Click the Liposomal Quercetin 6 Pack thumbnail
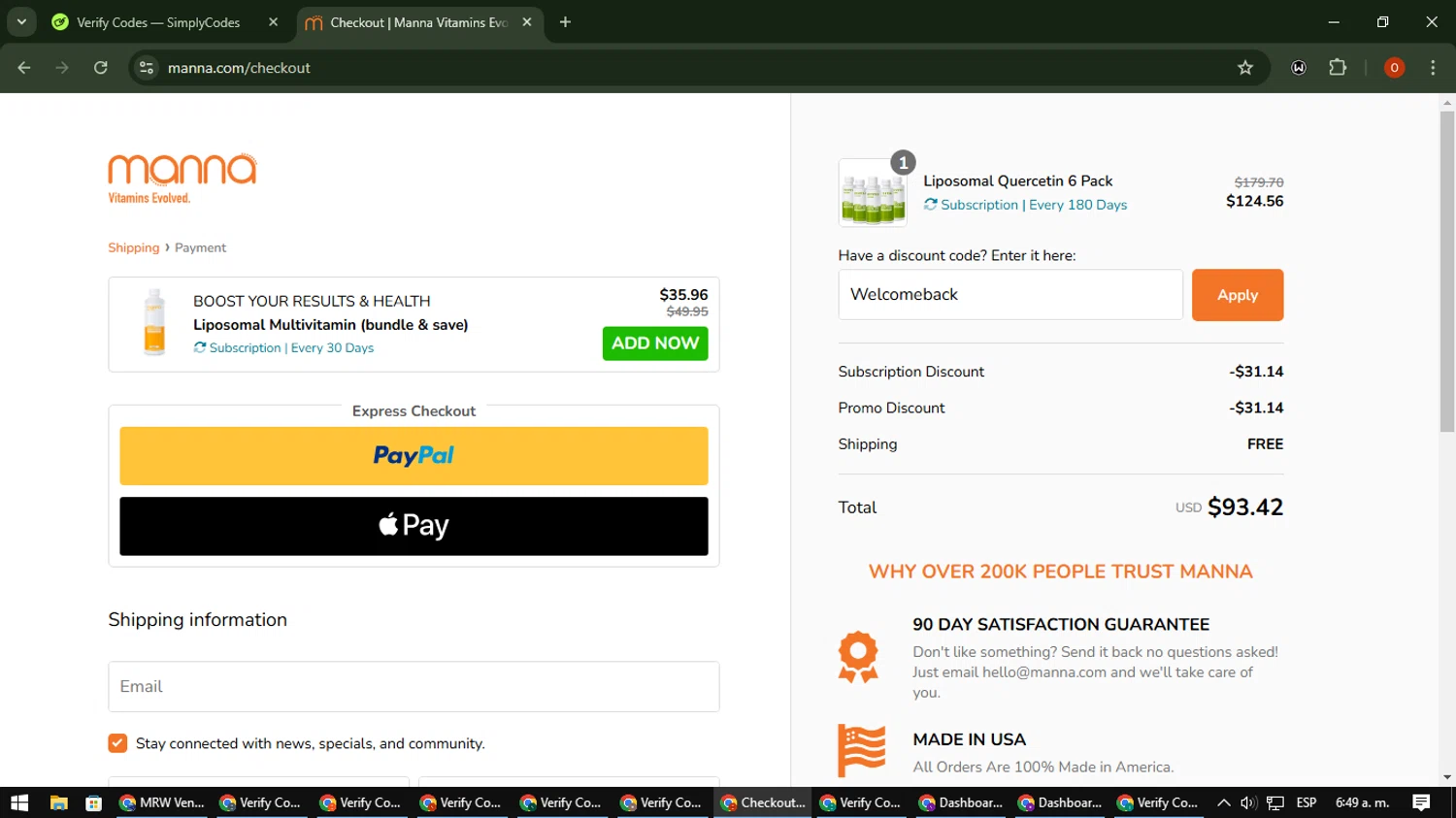 pos(873,193)
